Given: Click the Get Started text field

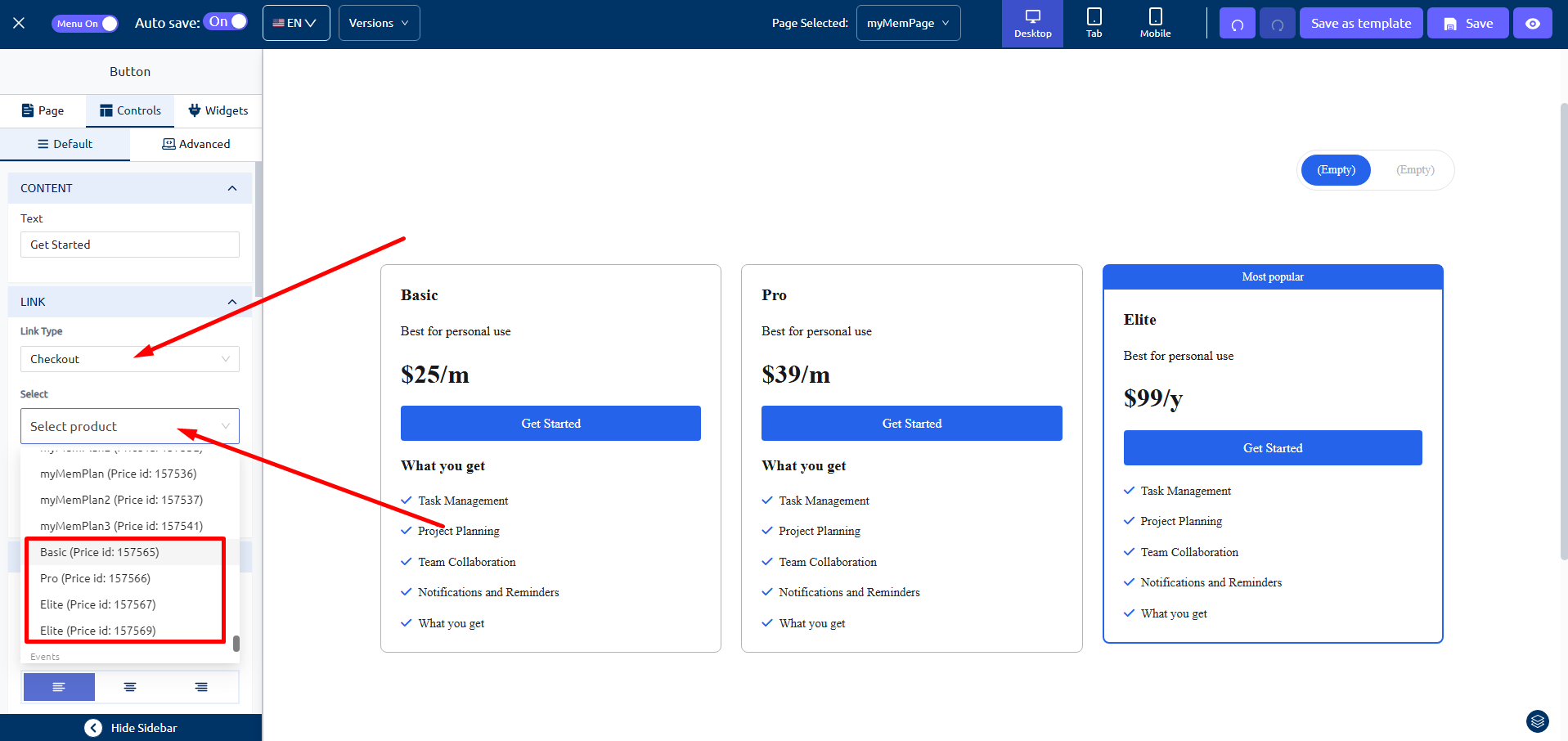Looking at the screenshot, I should [x=130, y=245].
